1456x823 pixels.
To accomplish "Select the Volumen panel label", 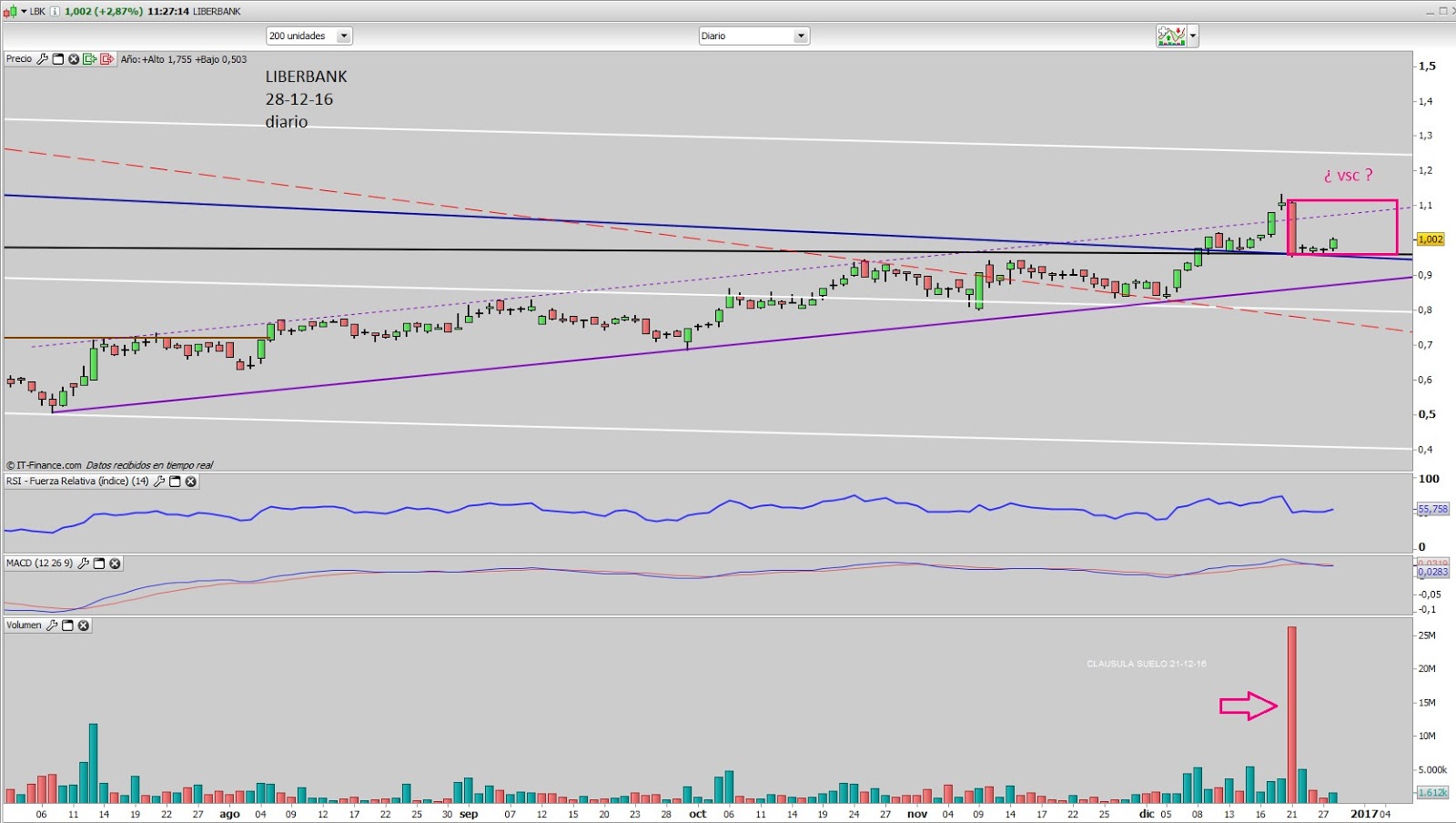I will [24, 625].
